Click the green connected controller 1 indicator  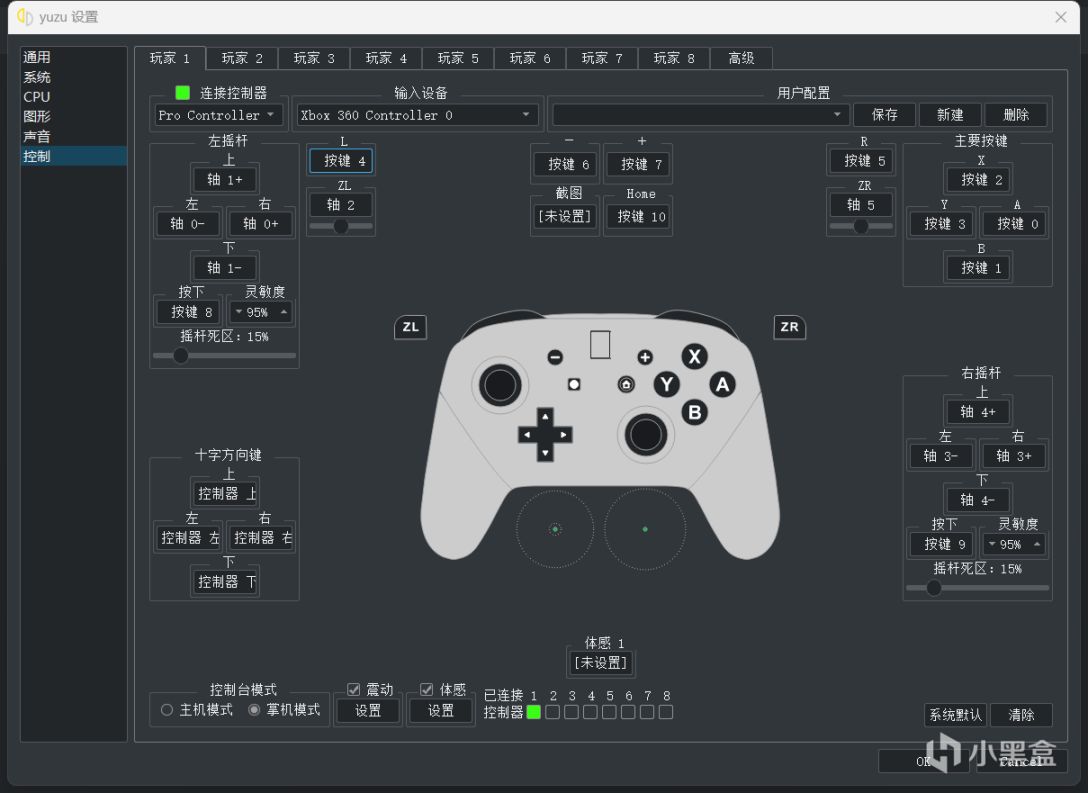534,712
